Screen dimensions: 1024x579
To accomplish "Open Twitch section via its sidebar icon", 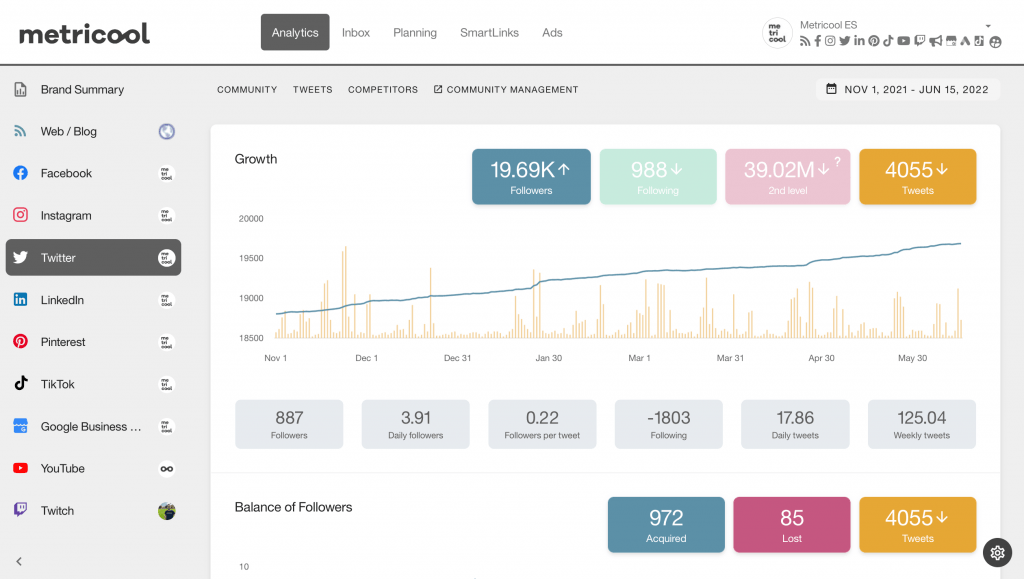I will [x=20, y=510].
